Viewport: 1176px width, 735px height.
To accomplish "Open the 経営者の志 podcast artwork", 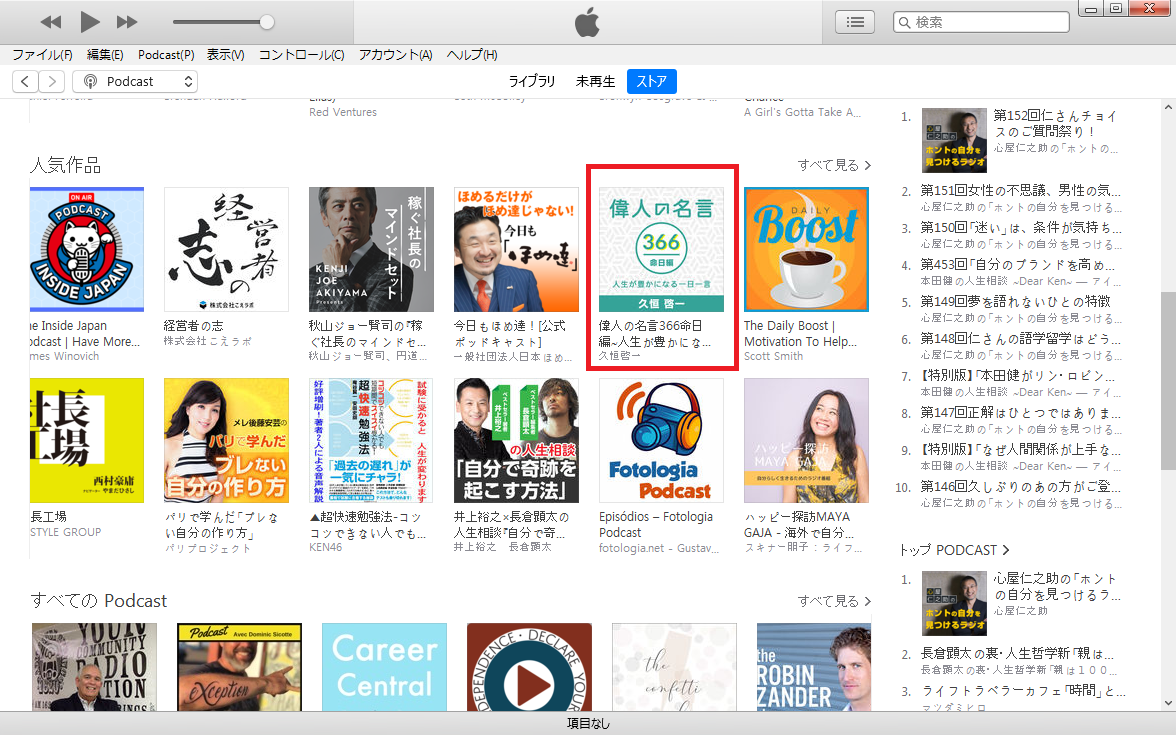I will (226, 249).
